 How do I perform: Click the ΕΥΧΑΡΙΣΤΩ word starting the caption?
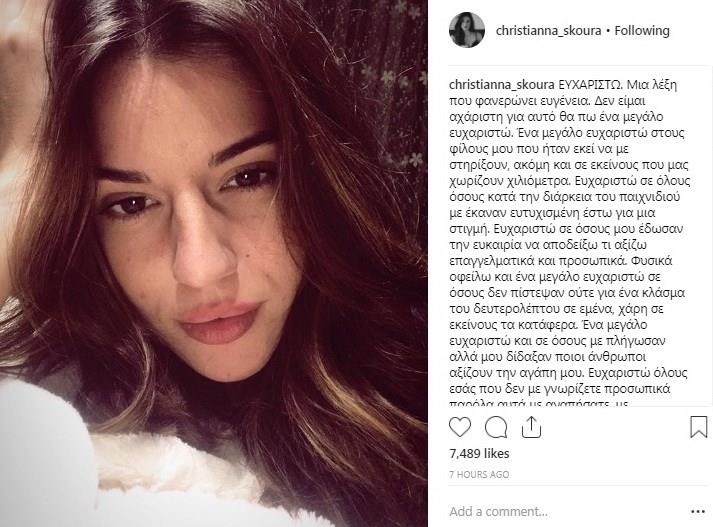(584, 85)
